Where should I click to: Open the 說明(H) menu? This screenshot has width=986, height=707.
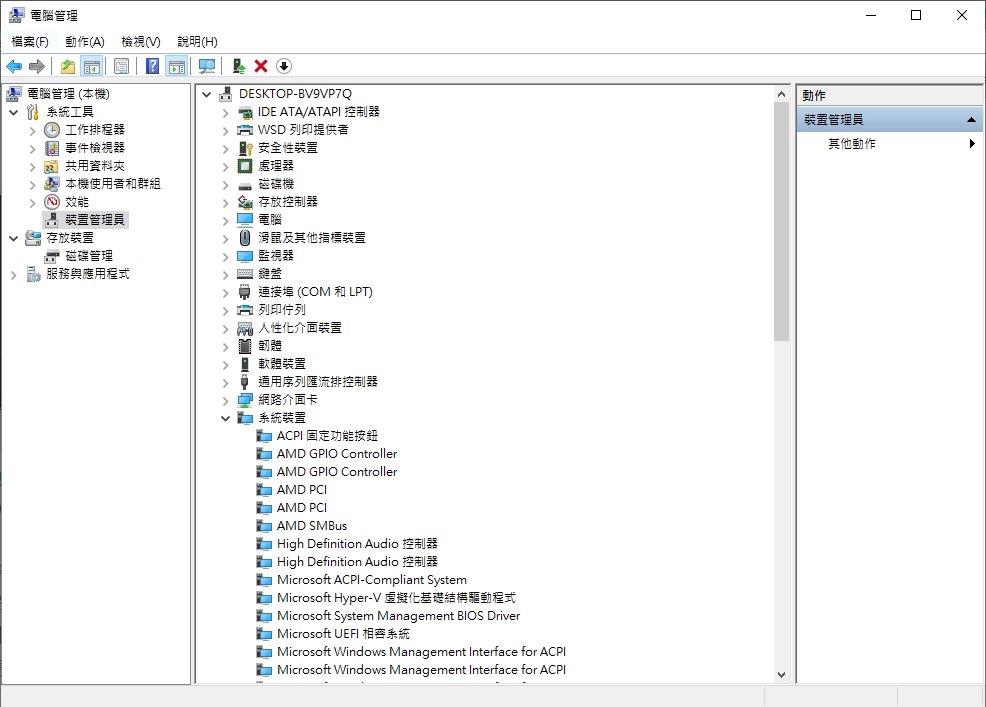(x=197, y=42)
